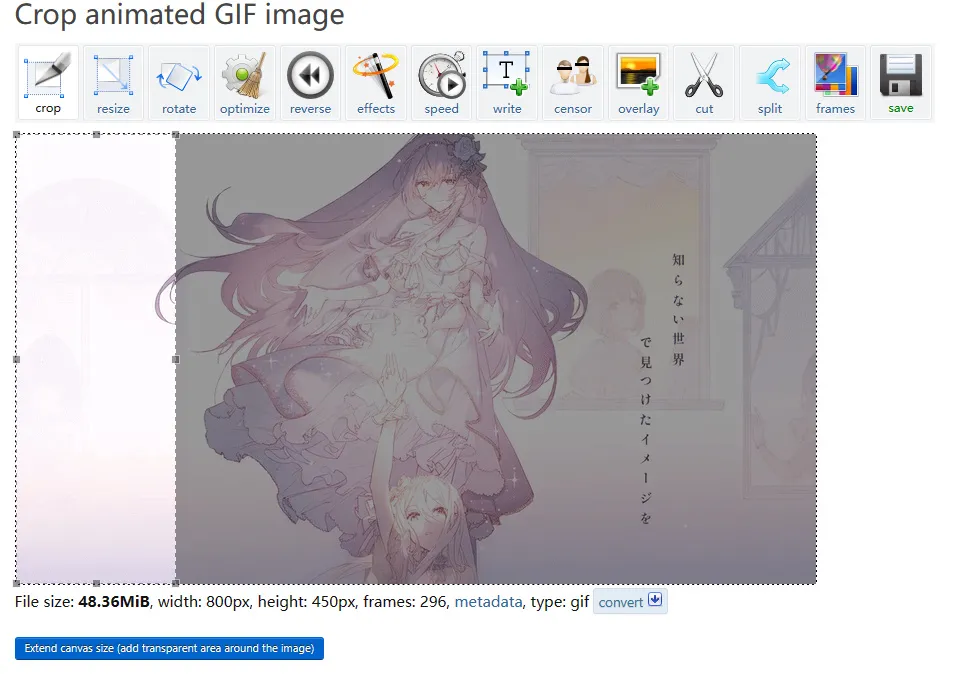957x674 pixels.
Task: Open the frames tool
Action: [x=835, y=82]
